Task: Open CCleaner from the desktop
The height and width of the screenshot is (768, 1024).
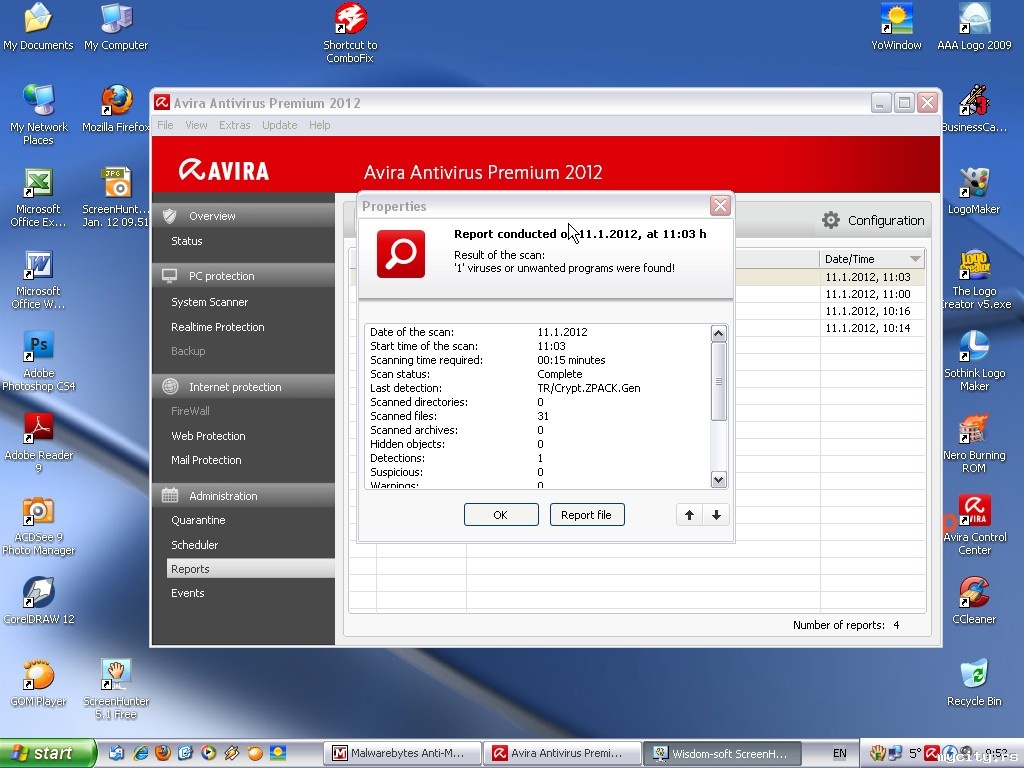Action: point(974,593)
